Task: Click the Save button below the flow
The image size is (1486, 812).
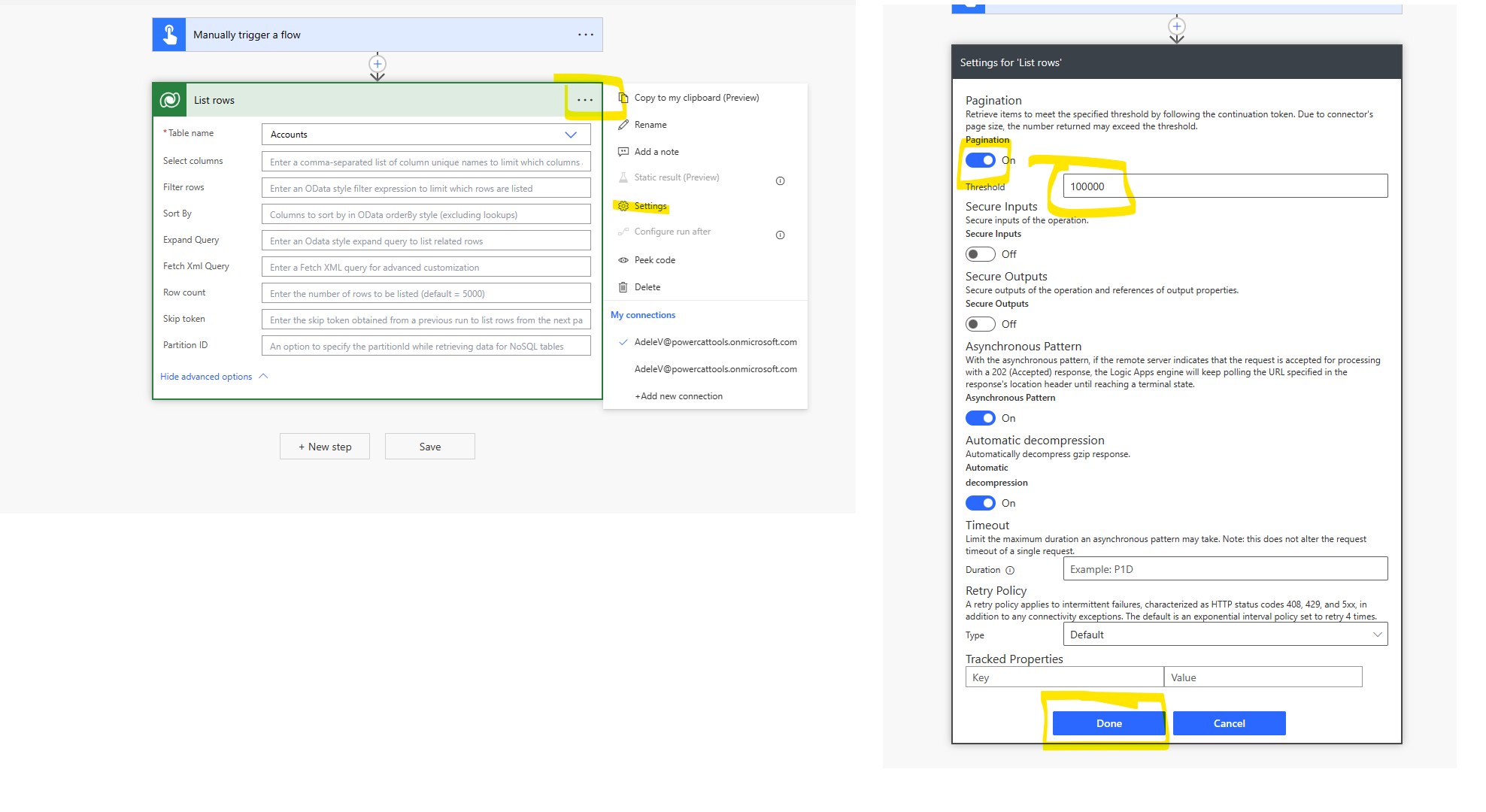Action: [x=429, y=446]
